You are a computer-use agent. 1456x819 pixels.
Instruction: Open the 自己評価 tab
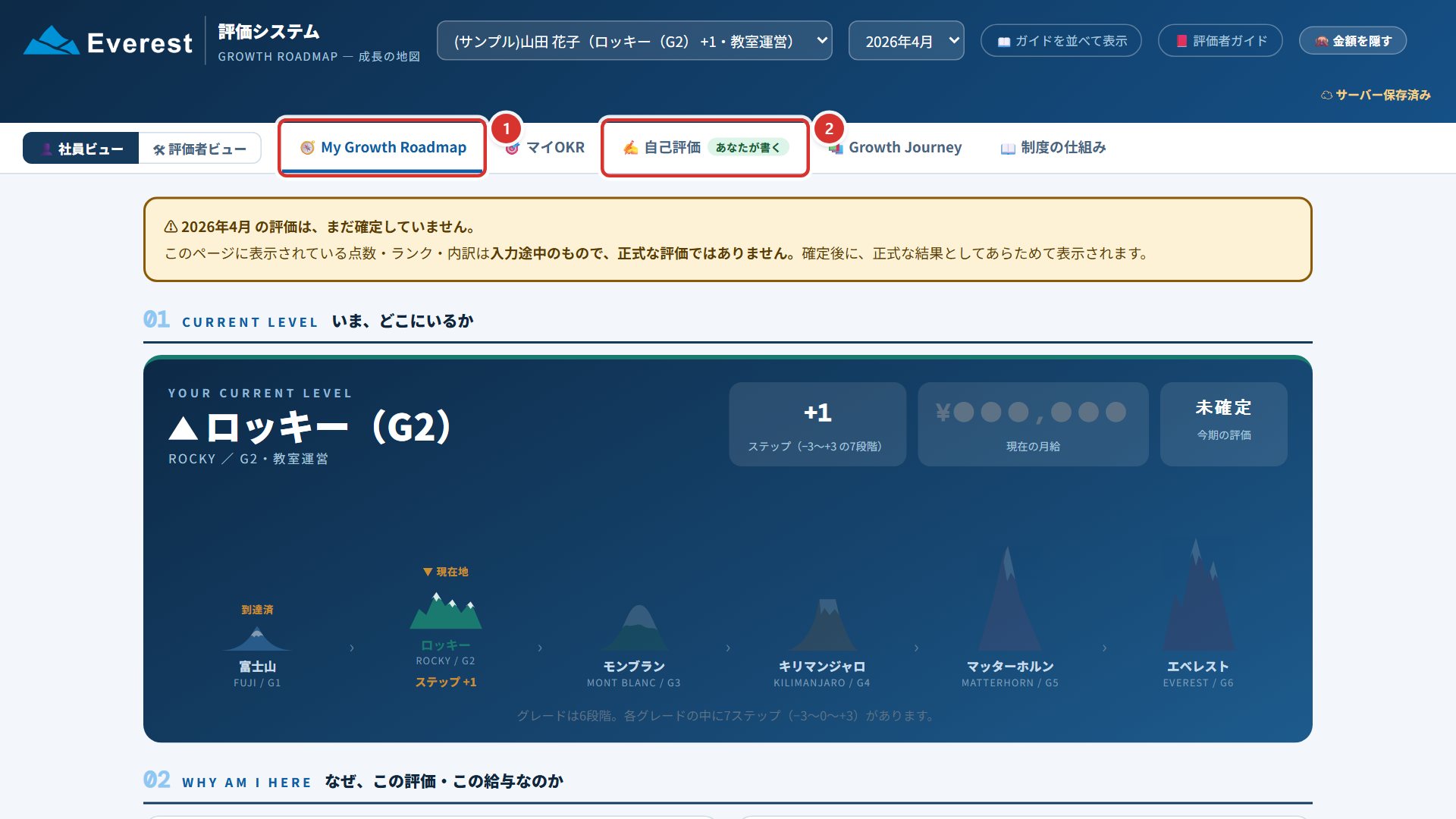coord(705,147)
